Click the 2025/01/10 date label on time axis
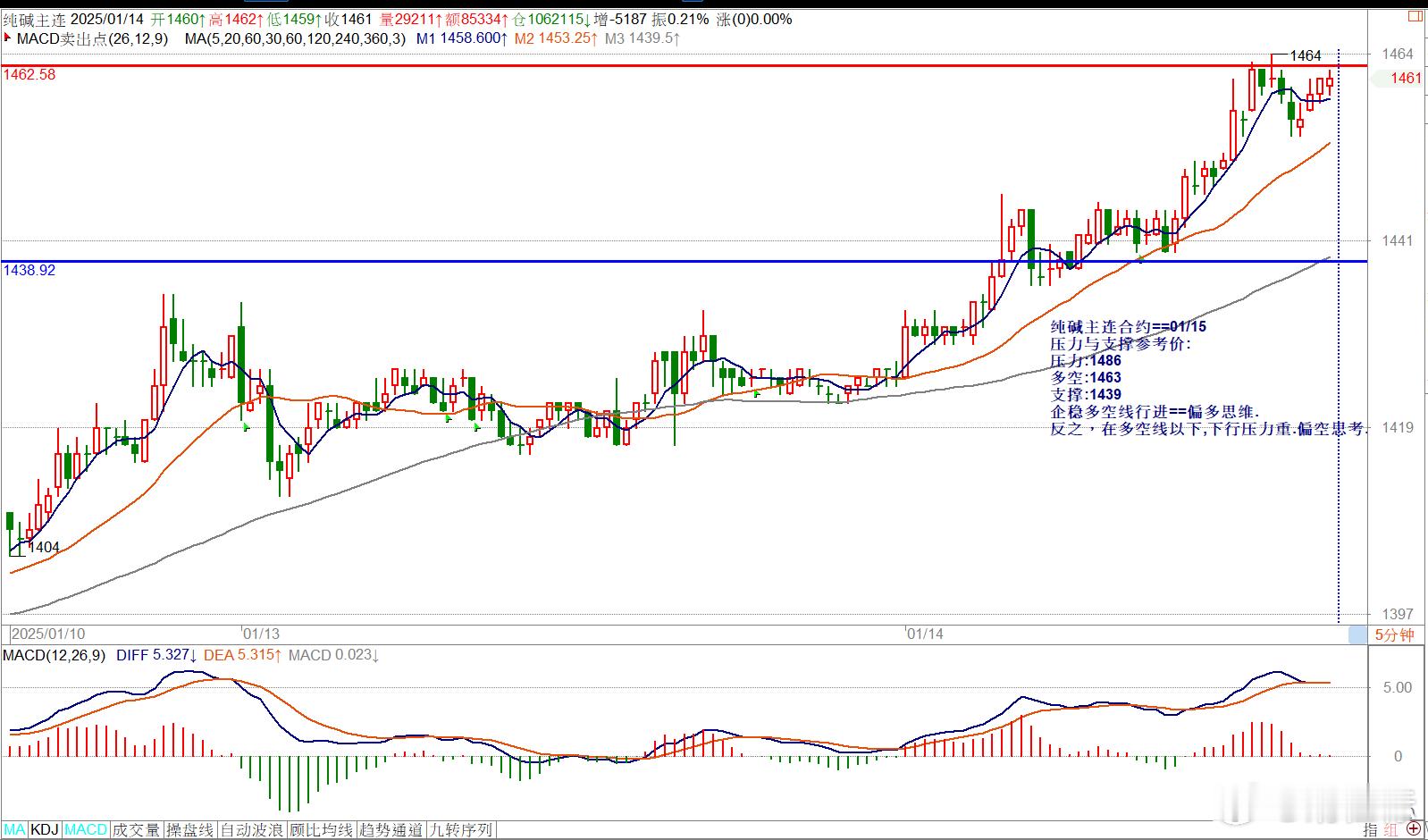The width and height of the screenshot is (1428, 840). [48, 634]
